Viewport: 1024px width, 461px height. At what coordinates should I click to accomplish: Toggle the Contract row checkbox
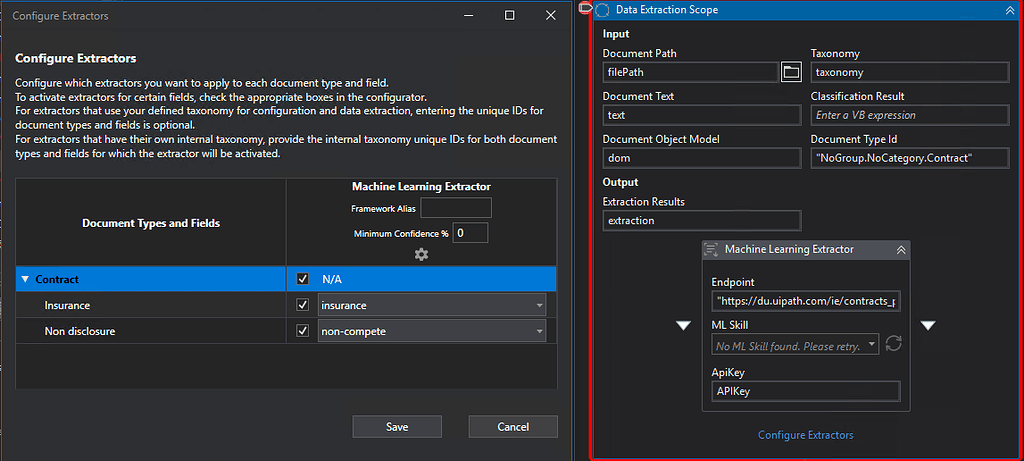pos(303,279)
